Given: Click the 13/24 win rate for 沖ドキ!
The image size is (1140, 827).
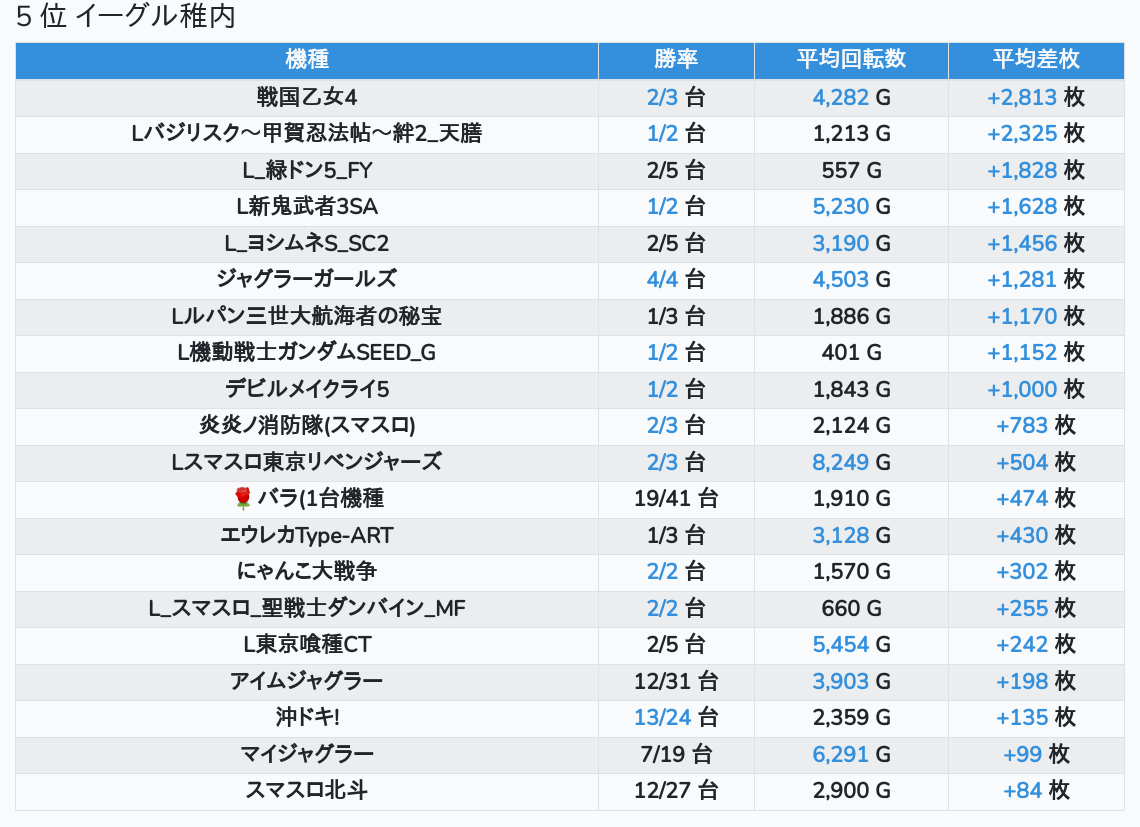Looking at the screenshot, I should [x=662, y=717].
